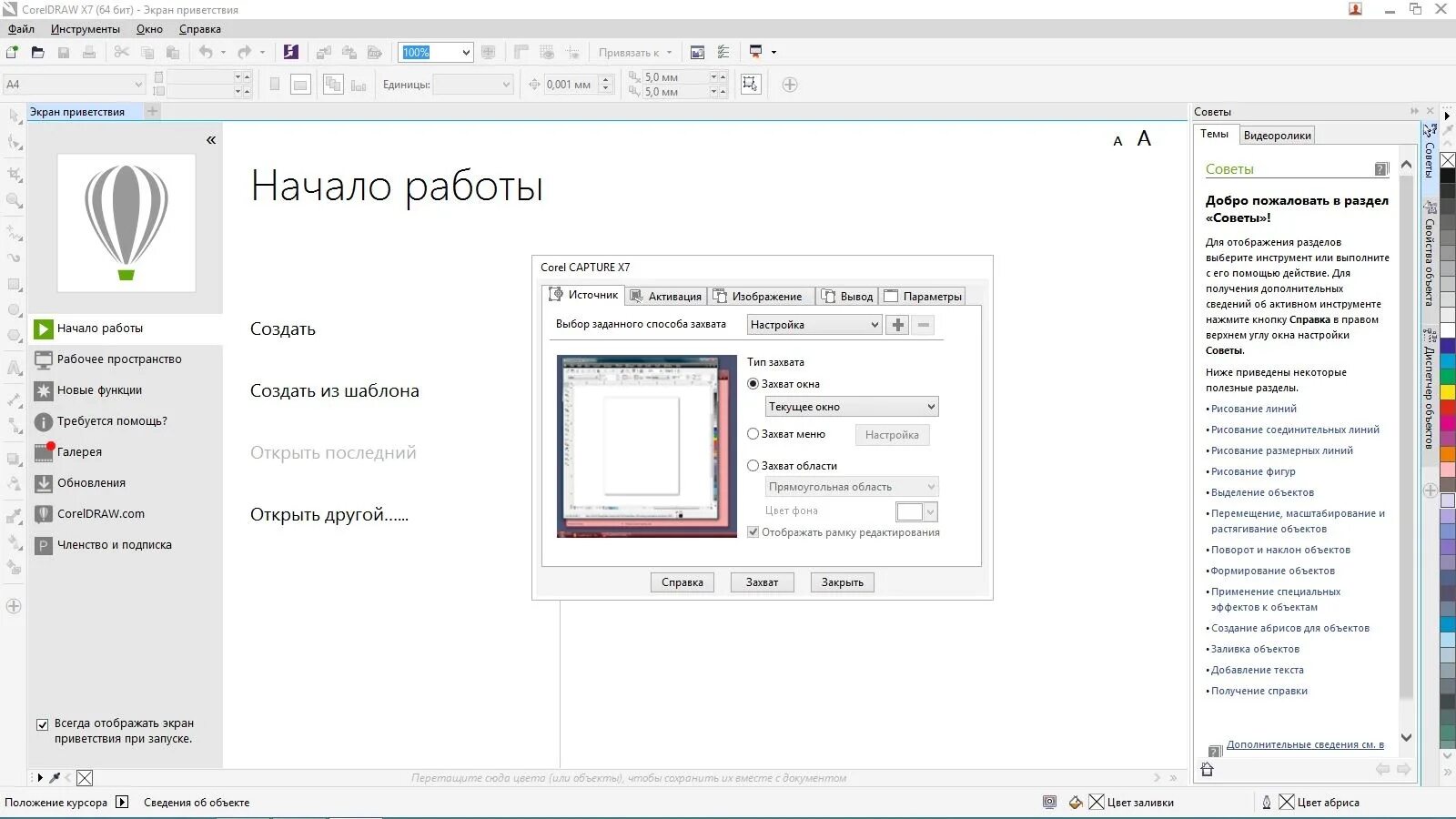
Task: Switch to the Активация tab
Action: 666,296
